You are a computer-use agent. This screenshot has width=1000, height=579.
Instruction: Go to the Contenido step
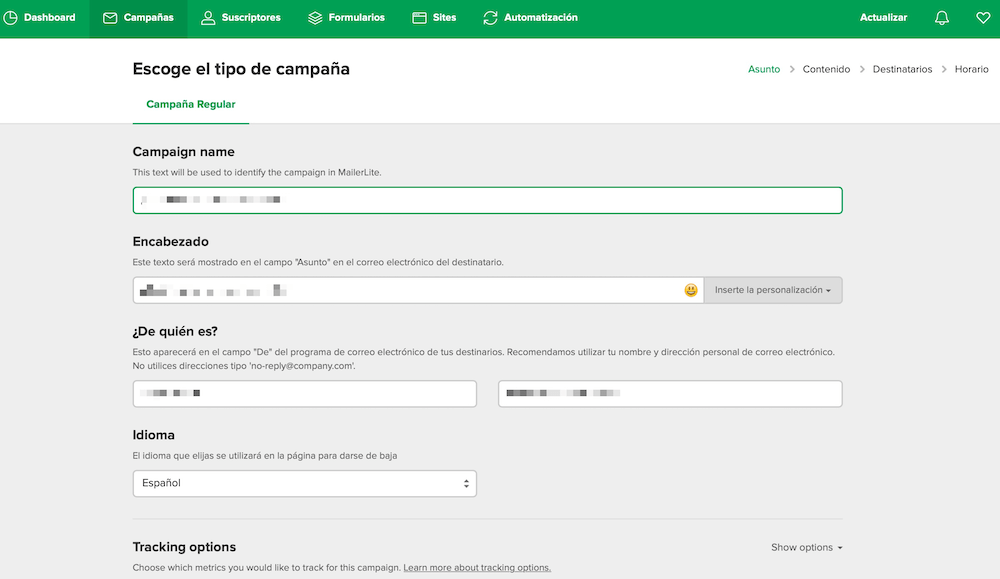(x=826, y=69)
